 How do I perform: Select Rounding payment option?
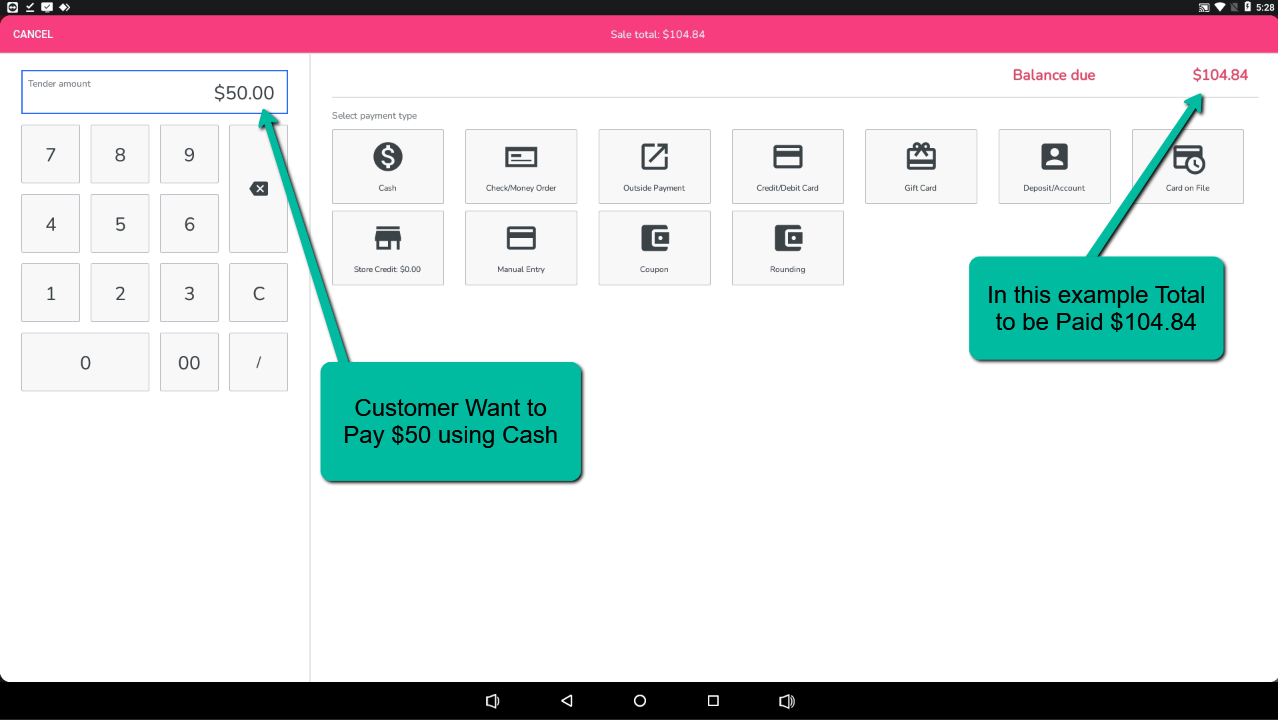(787, 247)
